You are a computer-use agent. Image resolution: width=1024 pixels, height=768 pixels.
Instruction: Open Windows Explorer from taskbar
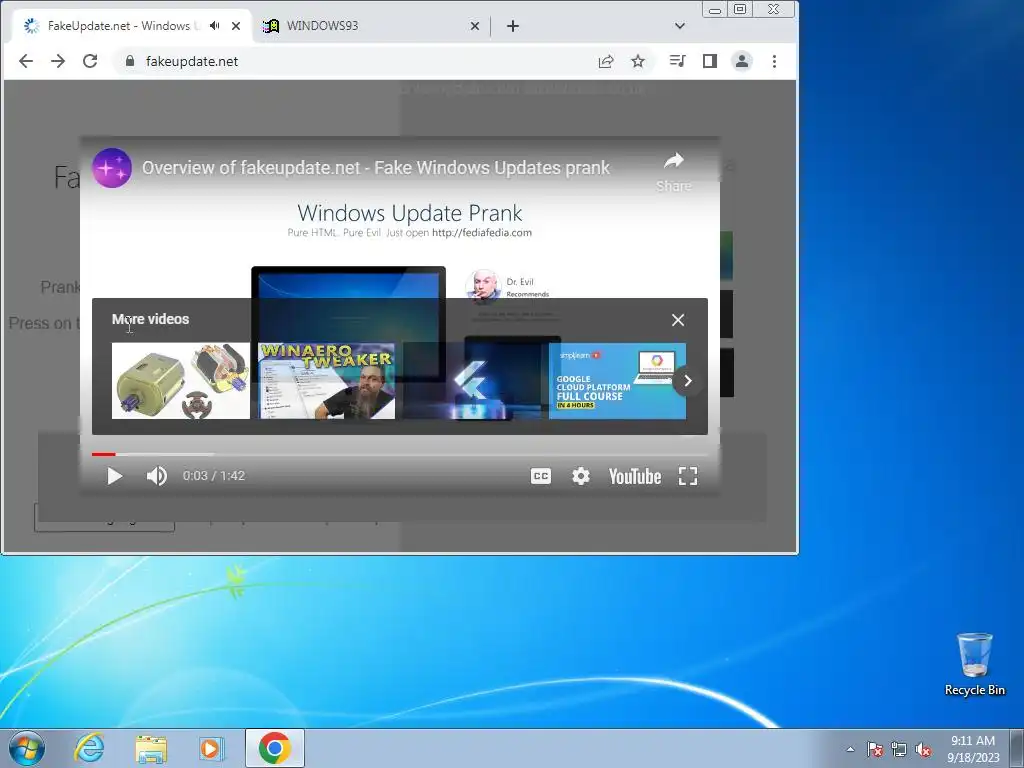151,748
